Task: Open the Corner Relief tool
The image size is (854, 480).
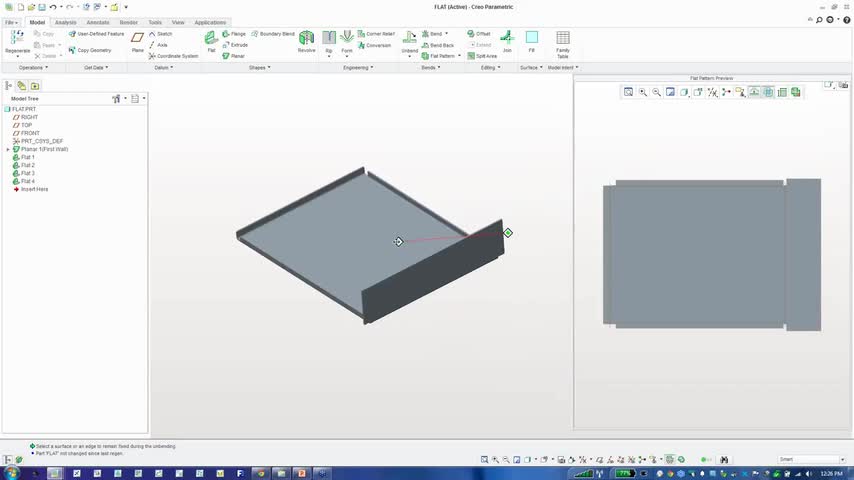Action: click(376, 34)
